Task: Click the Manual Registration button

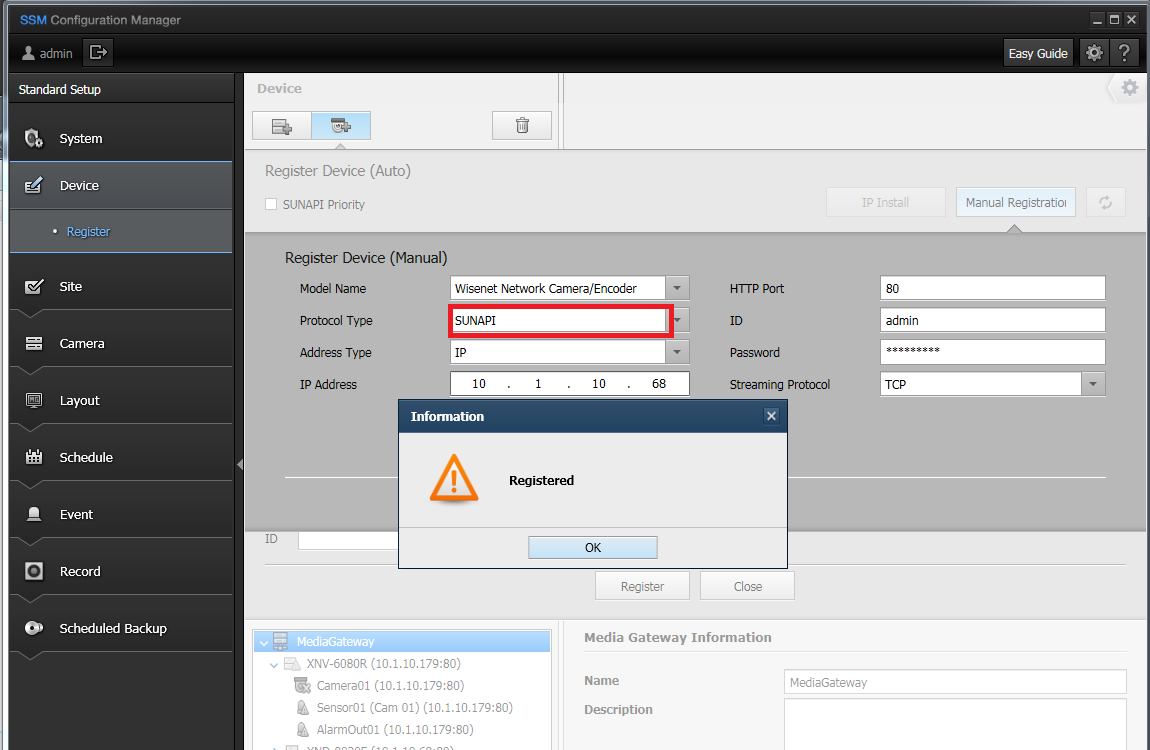Action: pos(1016,202)
